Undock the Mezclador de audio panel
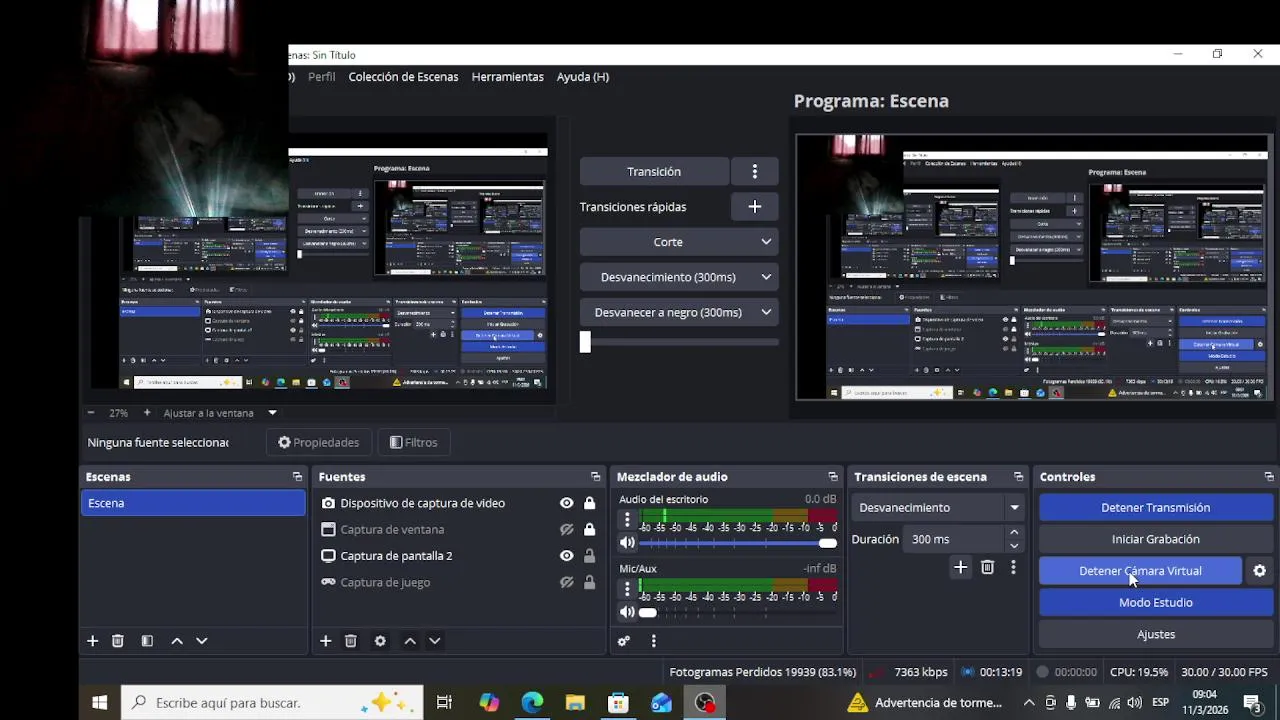The width and height of the screenshot is (1280, 720). (833, 477)
